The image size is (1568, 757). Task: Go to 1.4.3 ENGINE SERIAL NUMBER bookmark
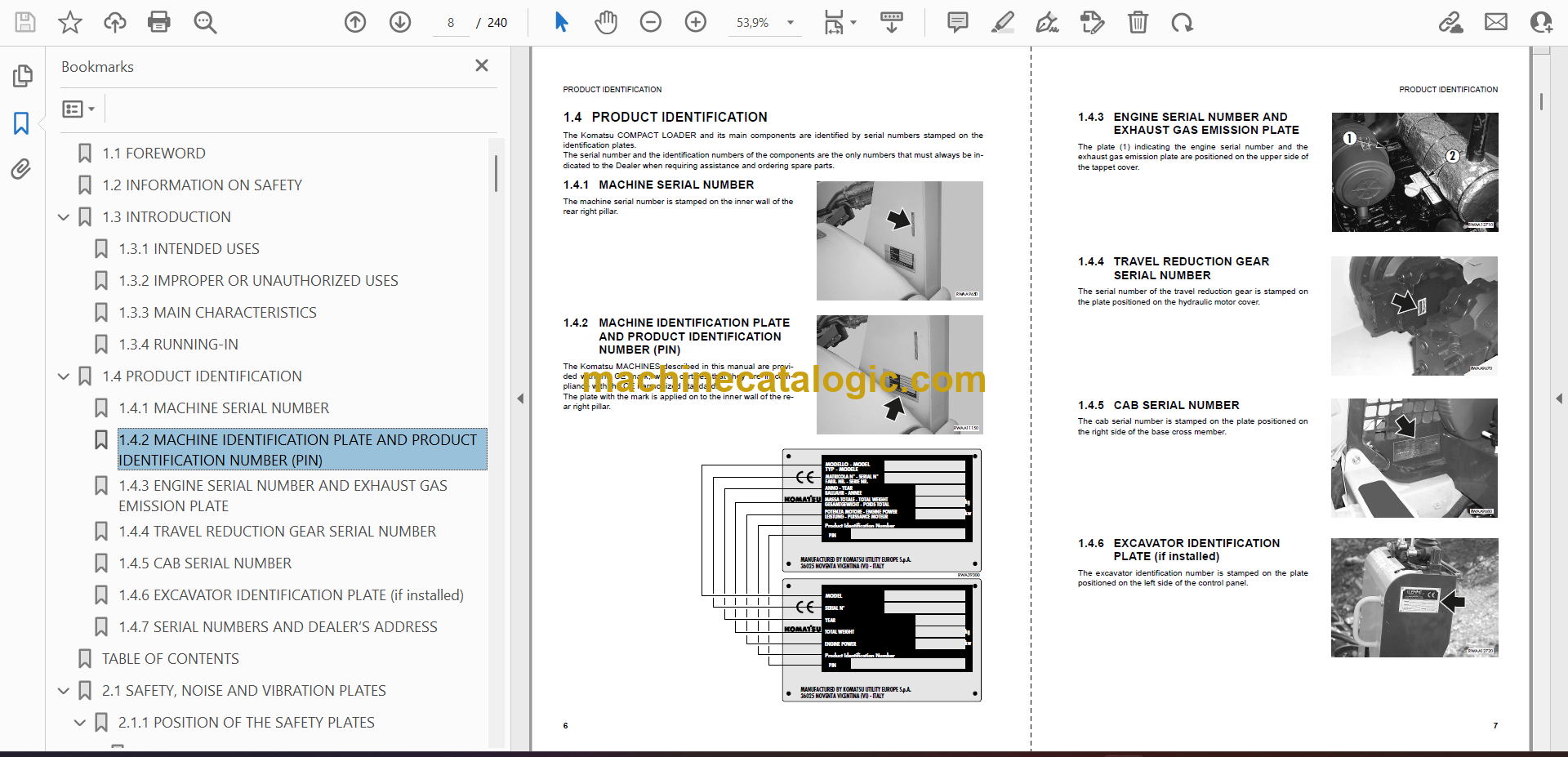[283, 496]
